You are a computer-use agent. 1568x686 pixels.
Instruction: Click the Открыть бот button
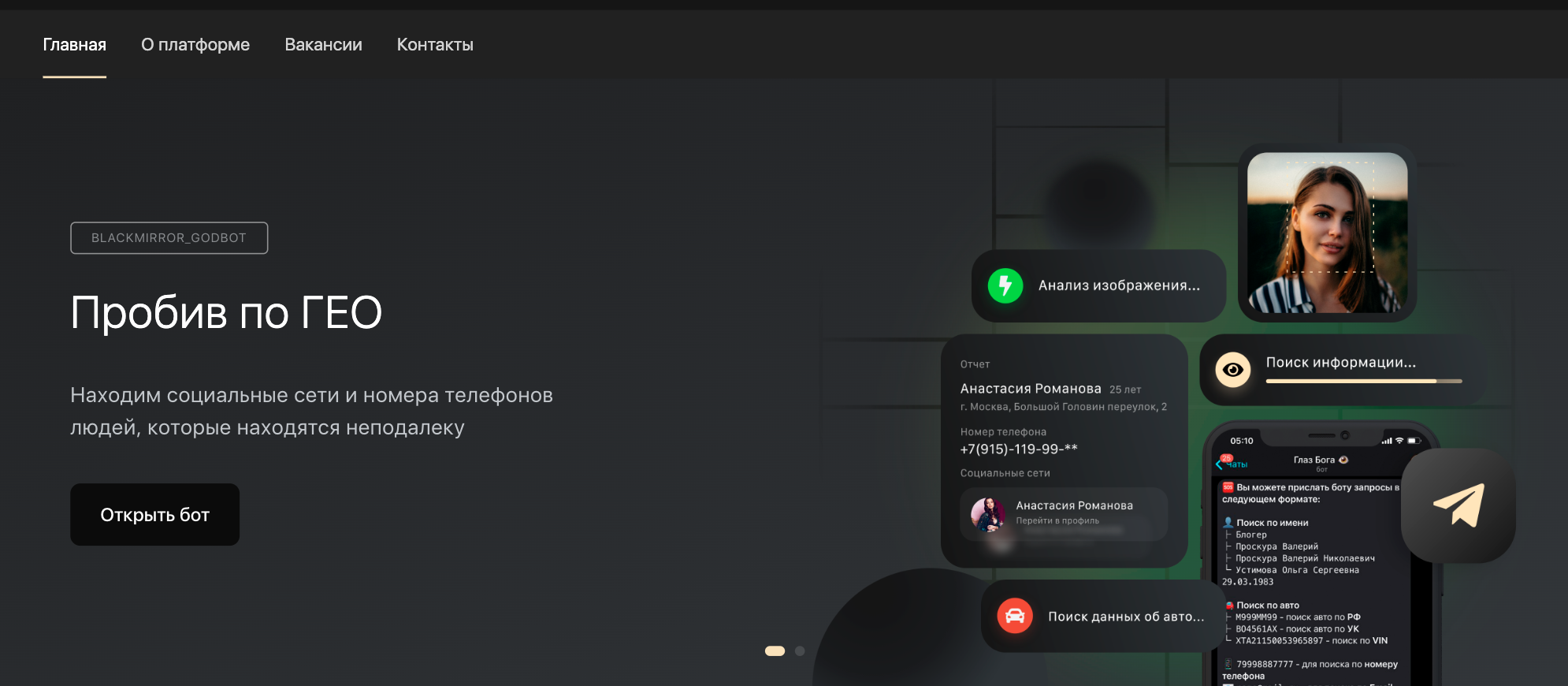pyautogui.click(x=154, y=514)
